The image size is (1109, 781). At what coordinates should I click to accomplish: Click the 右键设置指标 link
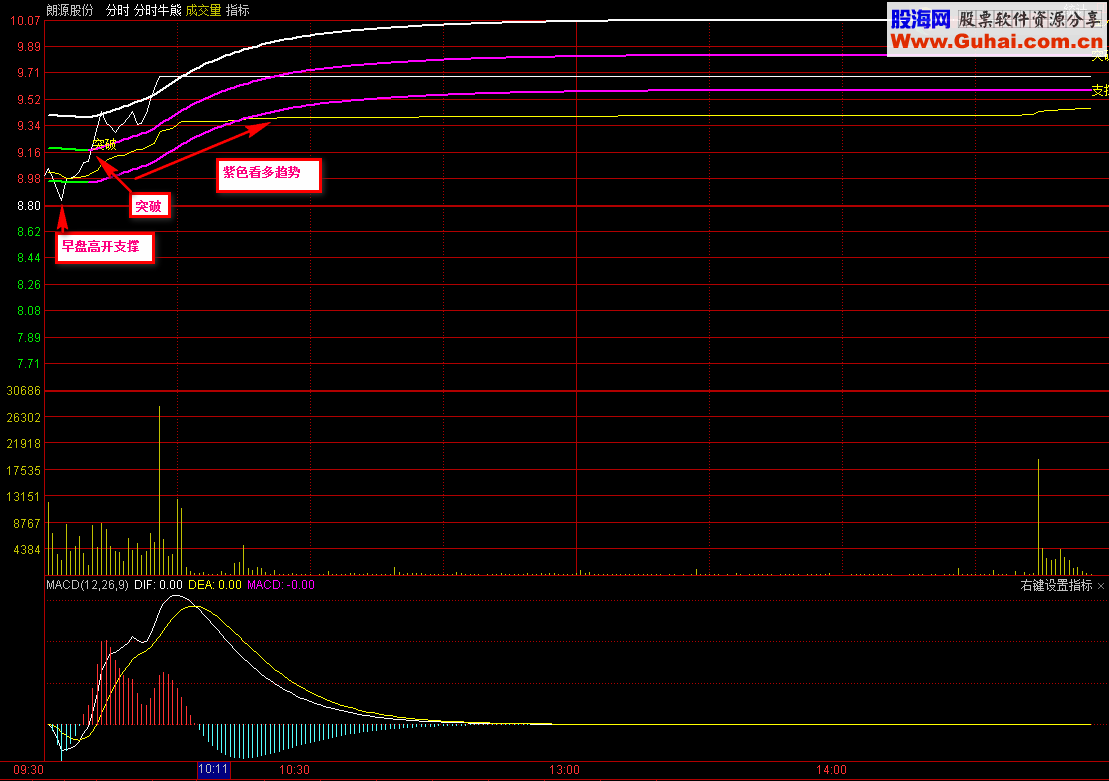(x=1057, y=586)
